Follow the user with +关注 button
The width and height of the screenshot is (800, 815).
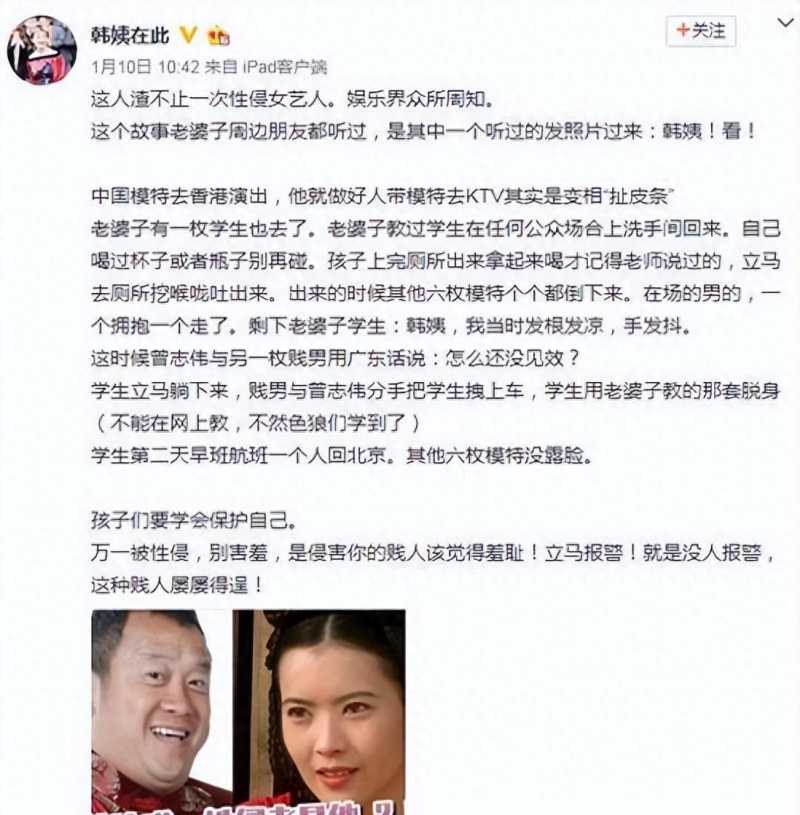click(701, 31)
